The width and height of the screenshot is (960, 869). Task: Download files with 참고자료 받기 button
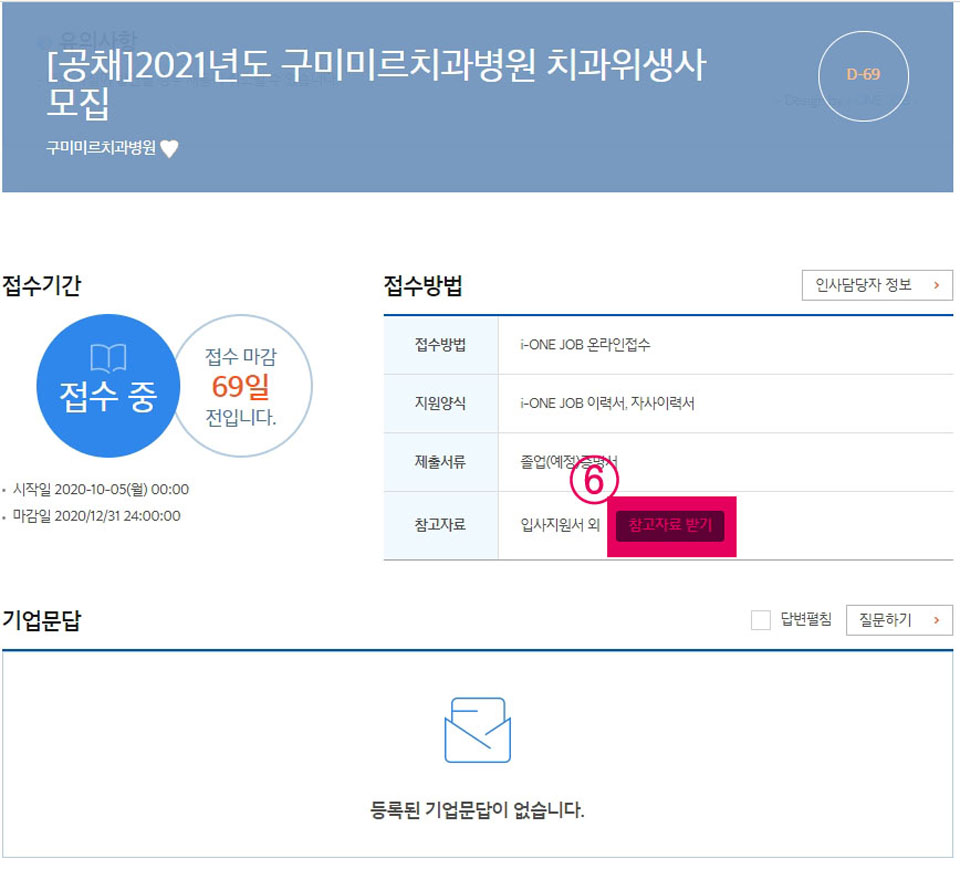pos(670,526)
